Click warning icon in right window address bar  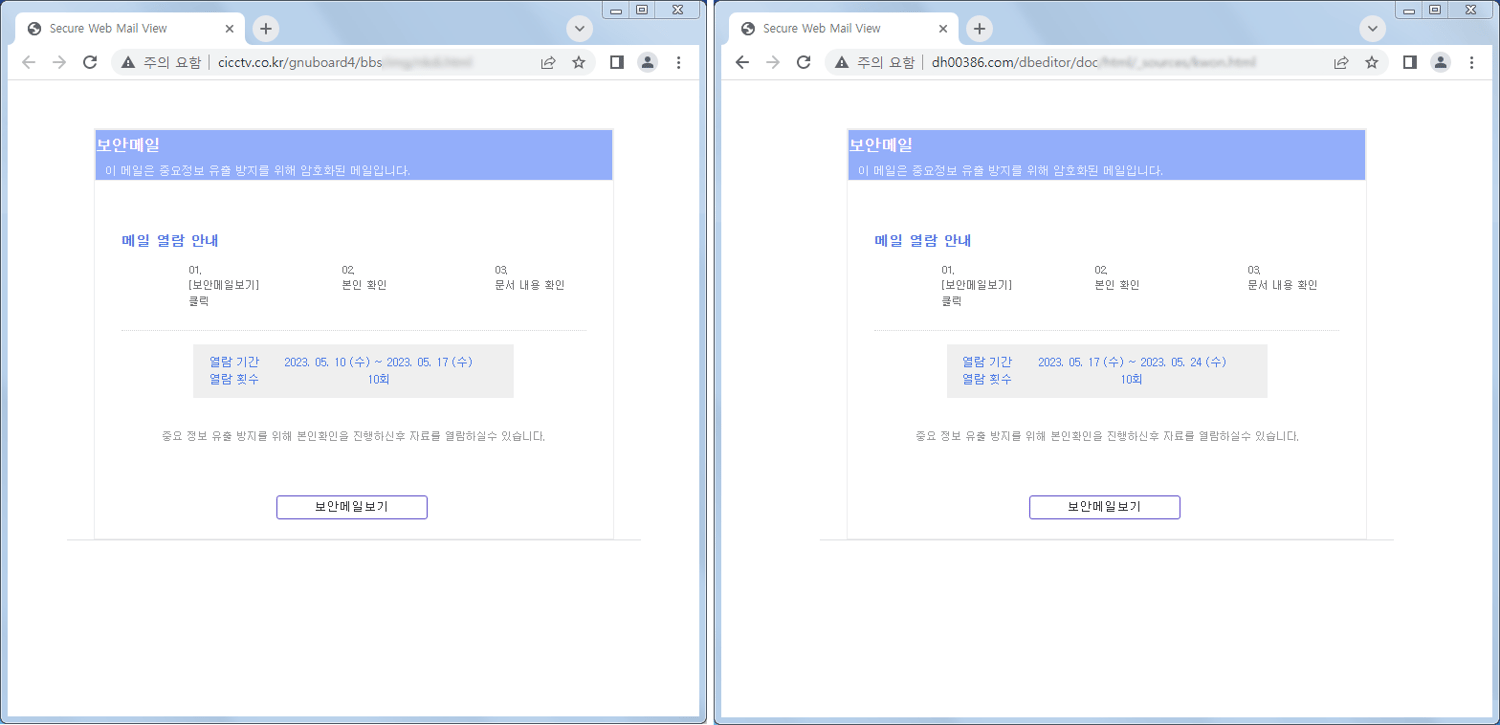(x=842, y=62)
